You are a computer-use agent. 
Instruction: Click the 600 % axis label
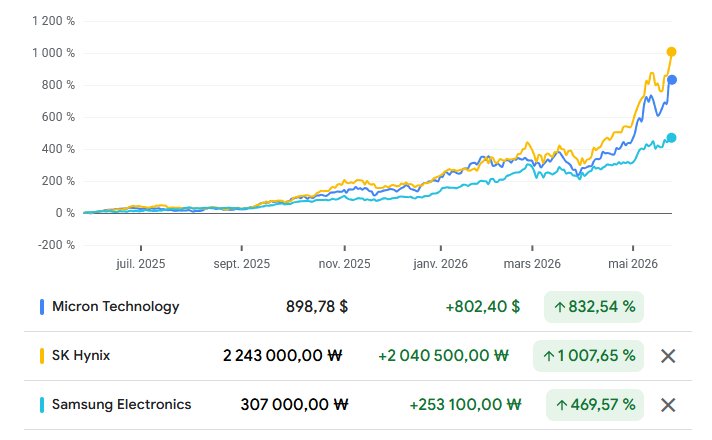click(58, 117)
